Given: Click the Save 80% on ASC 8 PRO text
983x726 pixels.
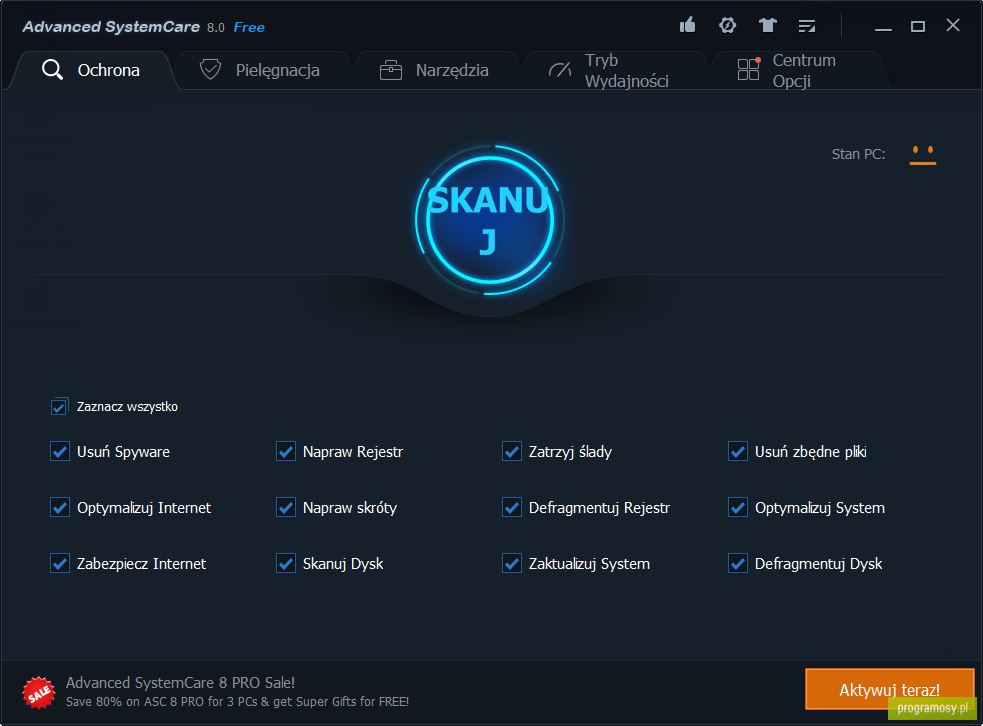Looking at the screenshot, I should pos(238,702).
